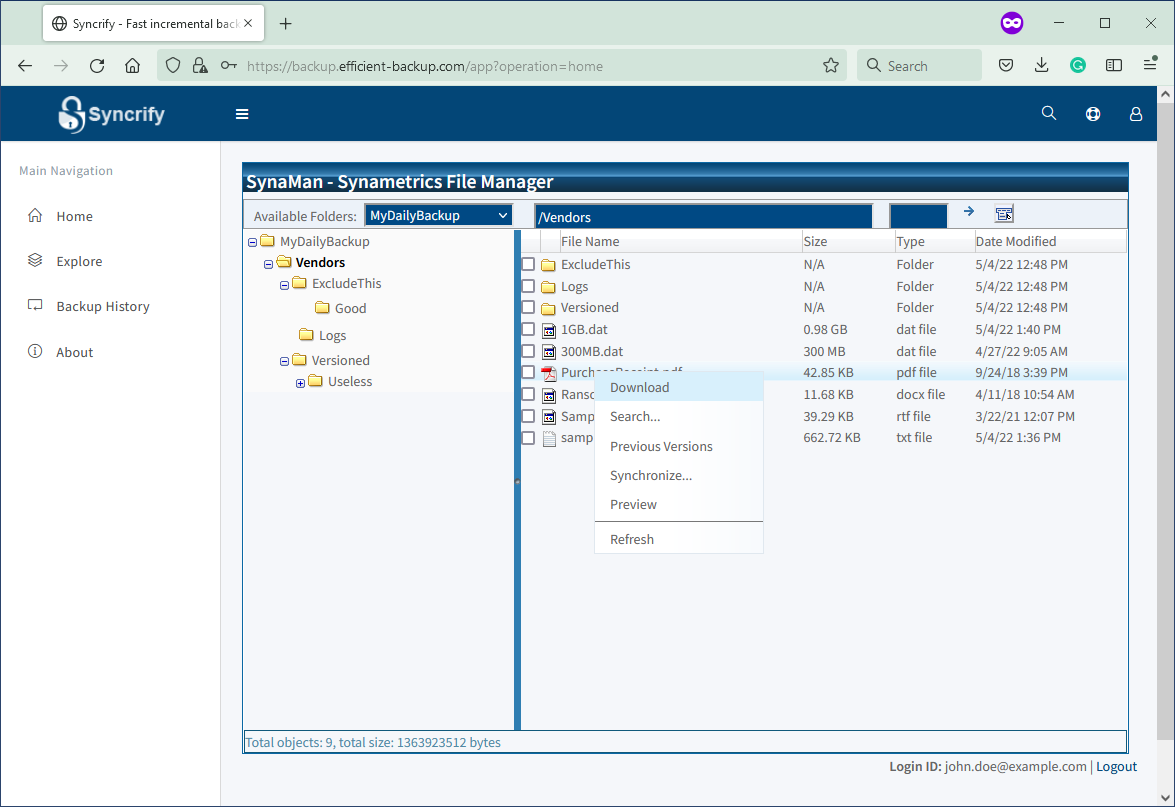This screenshot has width=1175, height=807.
Task: Click the blue arrow to navigate to path
Action: point(968,213)
